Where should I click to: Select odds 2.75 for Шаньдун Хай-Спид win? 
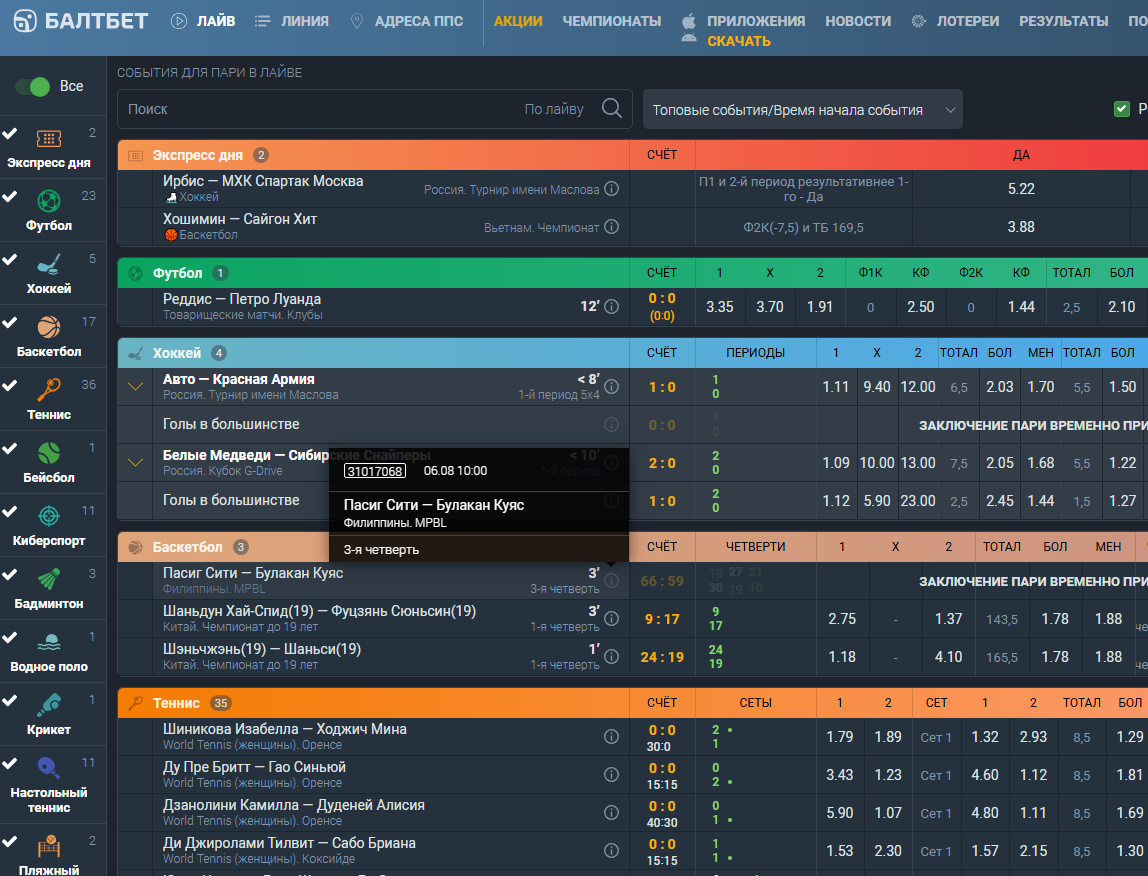click(x=842, y=618)
